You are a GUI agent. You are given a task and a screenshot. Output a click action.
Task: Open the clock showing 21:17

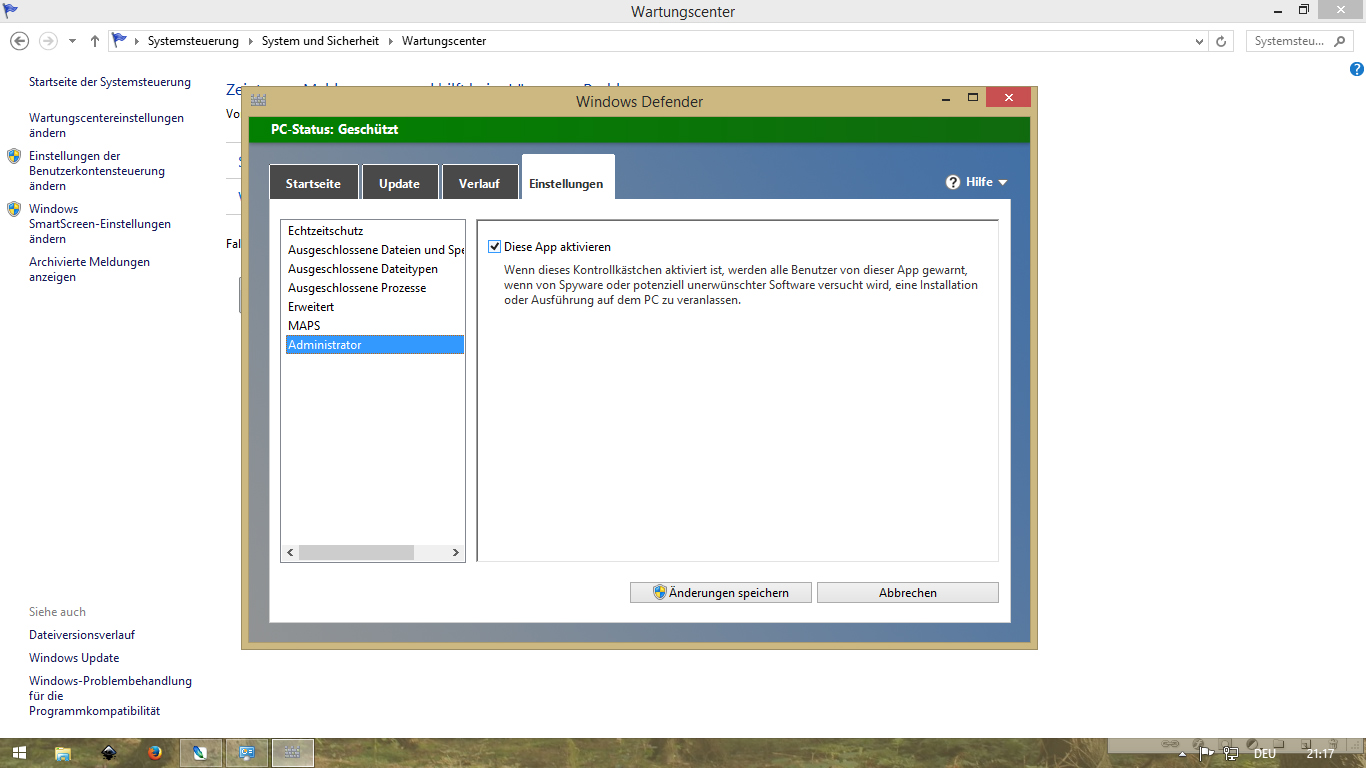coord(1320,754)
